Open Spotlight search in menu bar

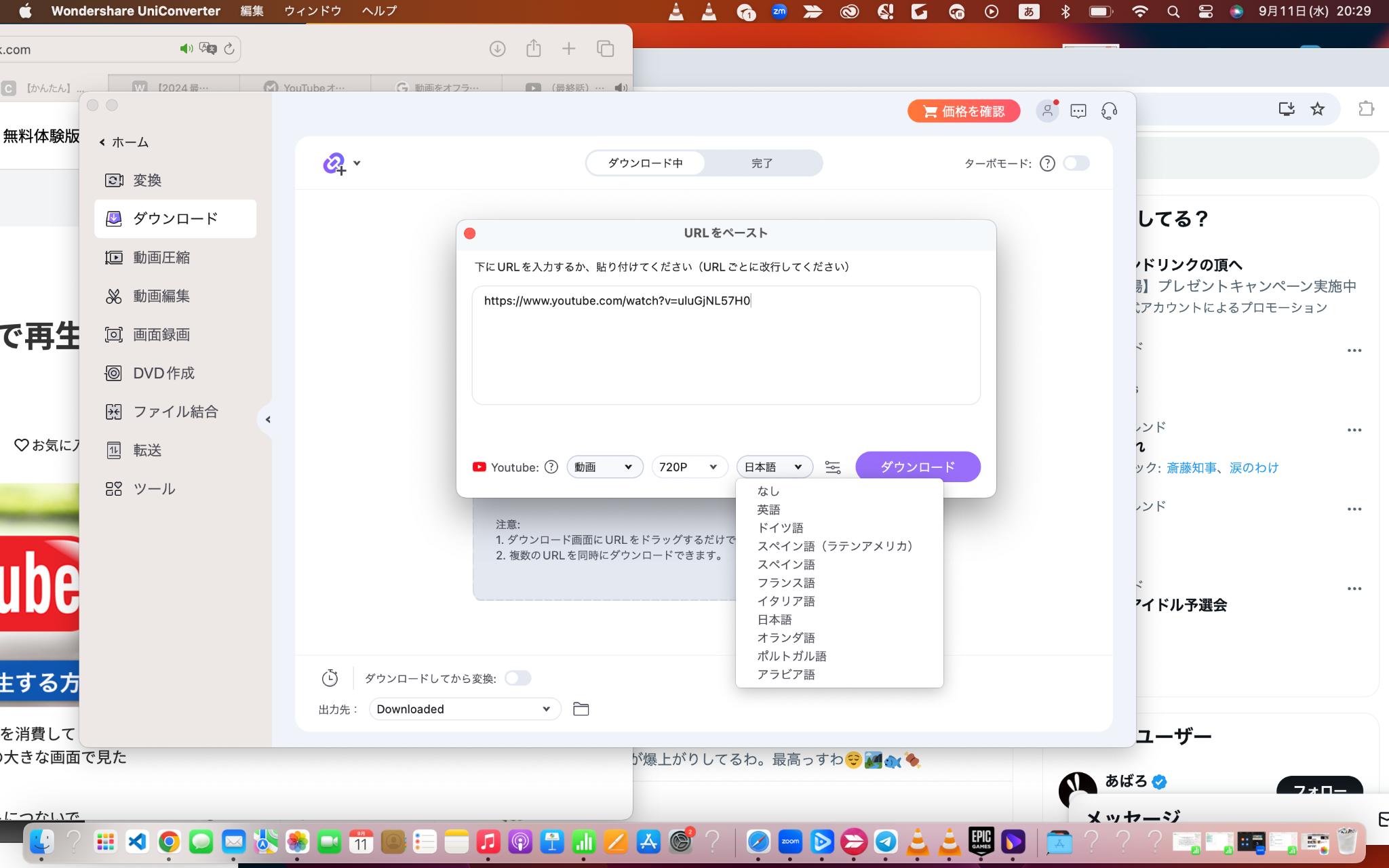click(1173, 12)
